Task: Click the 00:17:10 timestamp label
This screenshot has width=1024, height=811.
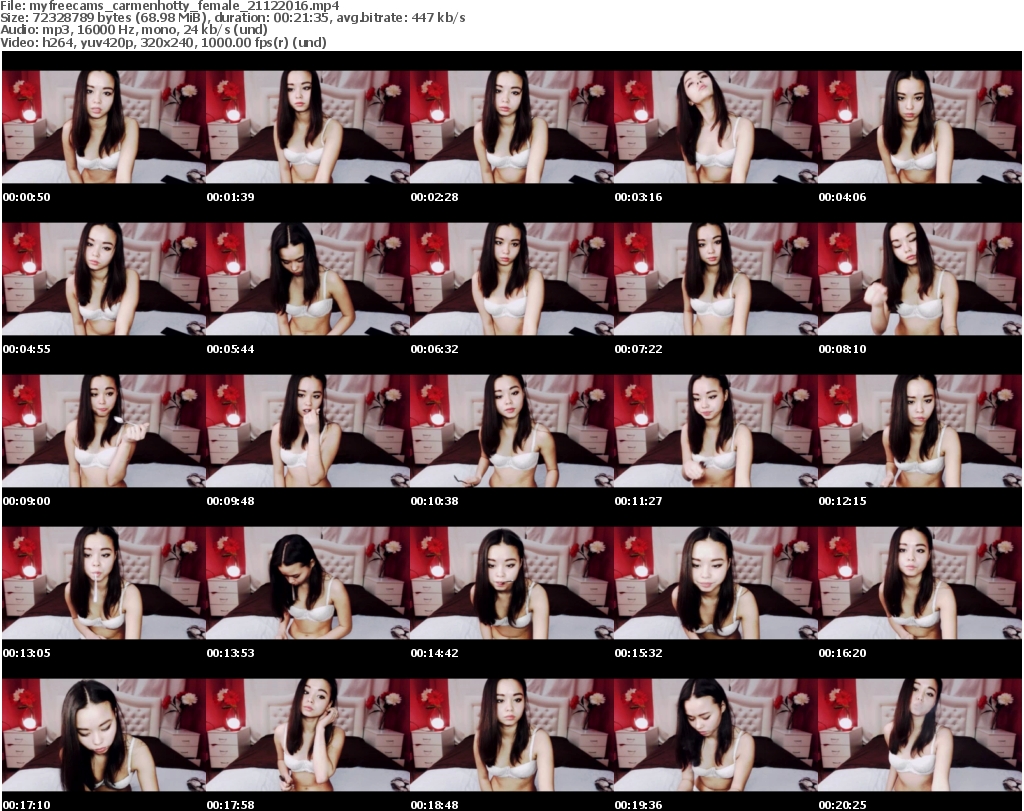Action: tap(27, 805)
